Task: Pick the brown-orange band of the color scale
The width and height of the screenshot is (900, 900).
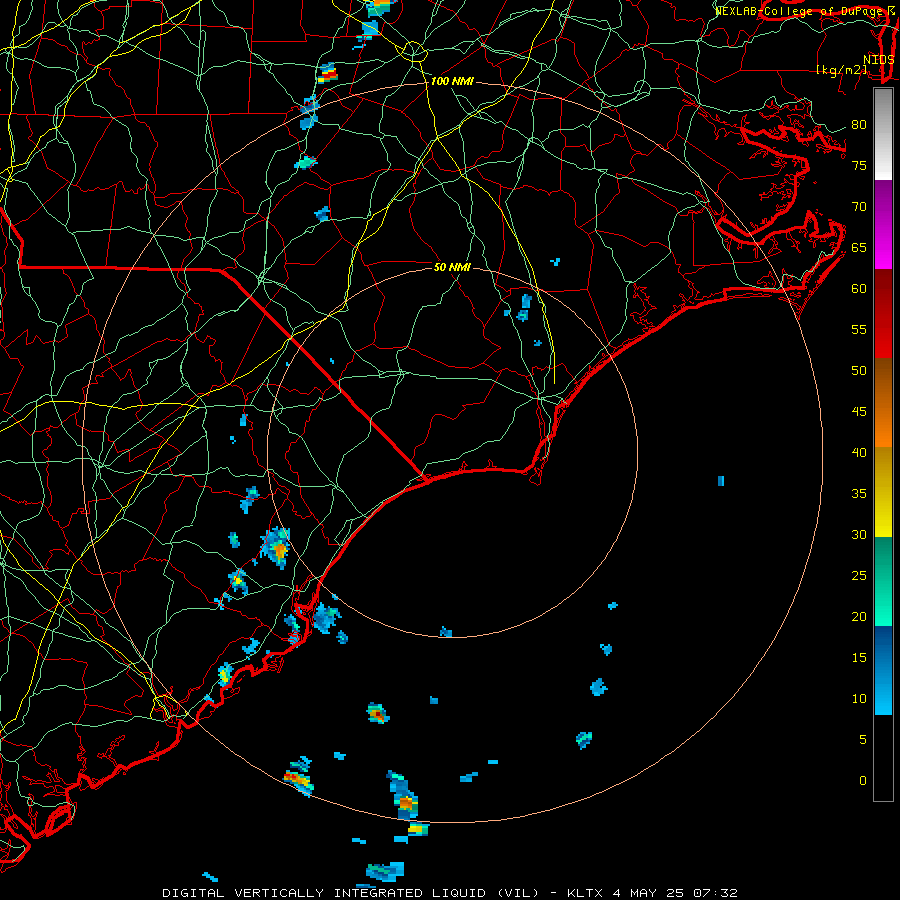Action: tap(883, 402)
